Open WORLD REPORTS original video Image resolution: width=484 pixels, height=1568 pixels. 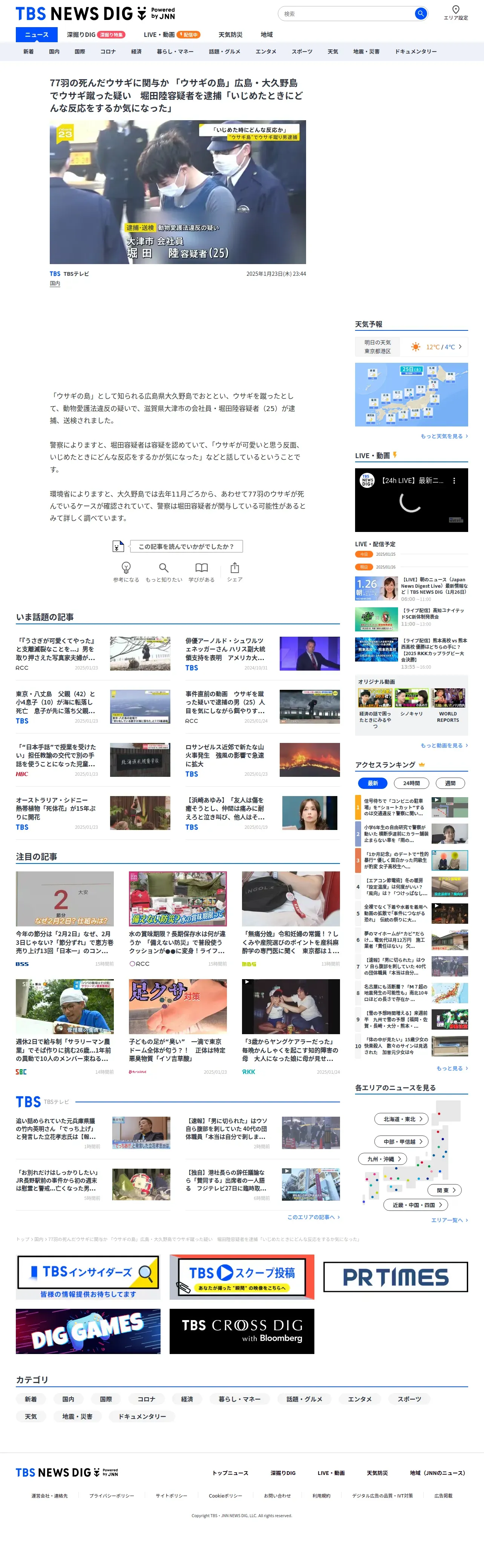click(x=448, y=706)
